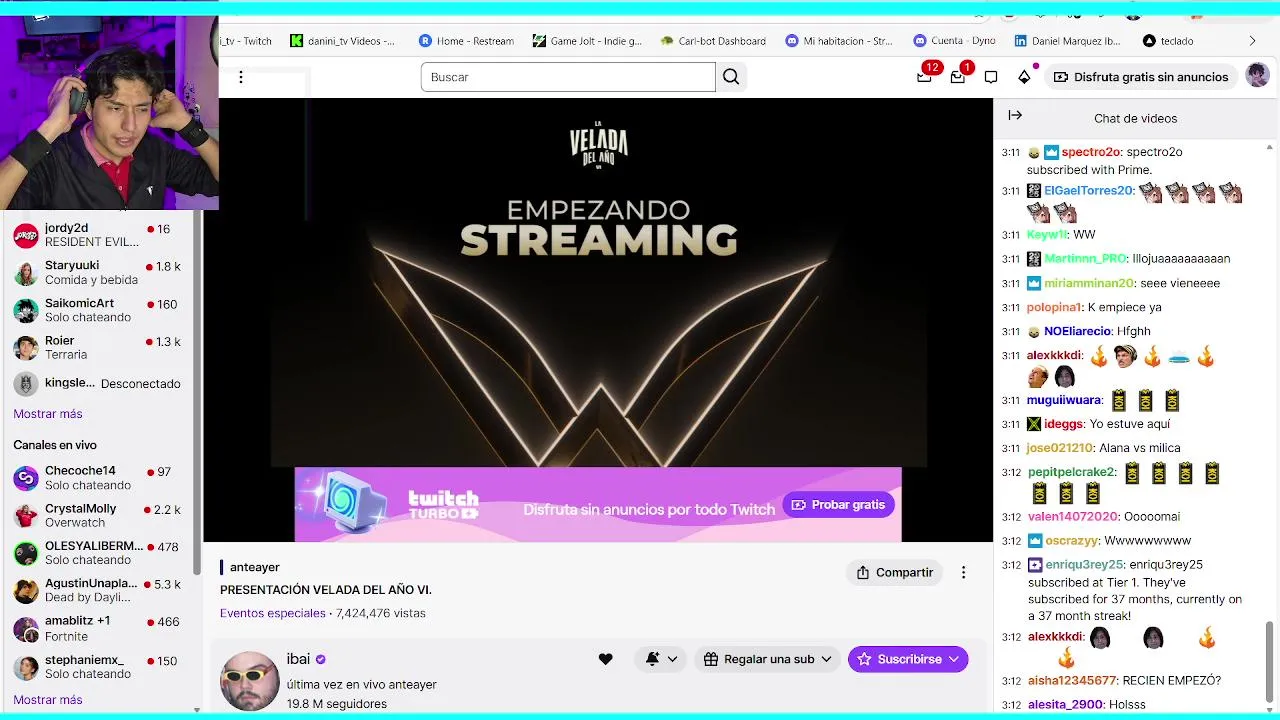
Task: Open the bits gem icon
Action: click(1024, 77)
